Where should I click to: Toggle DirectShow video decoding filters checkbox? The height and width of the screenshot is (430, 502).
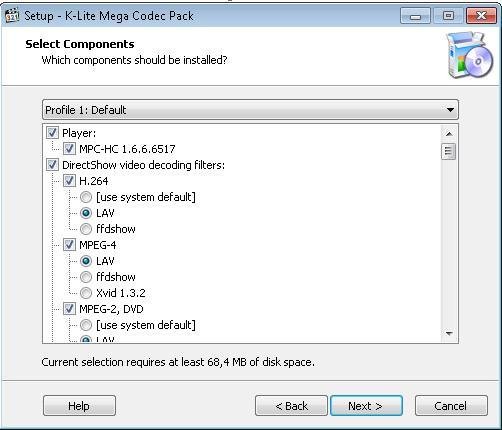52,165
